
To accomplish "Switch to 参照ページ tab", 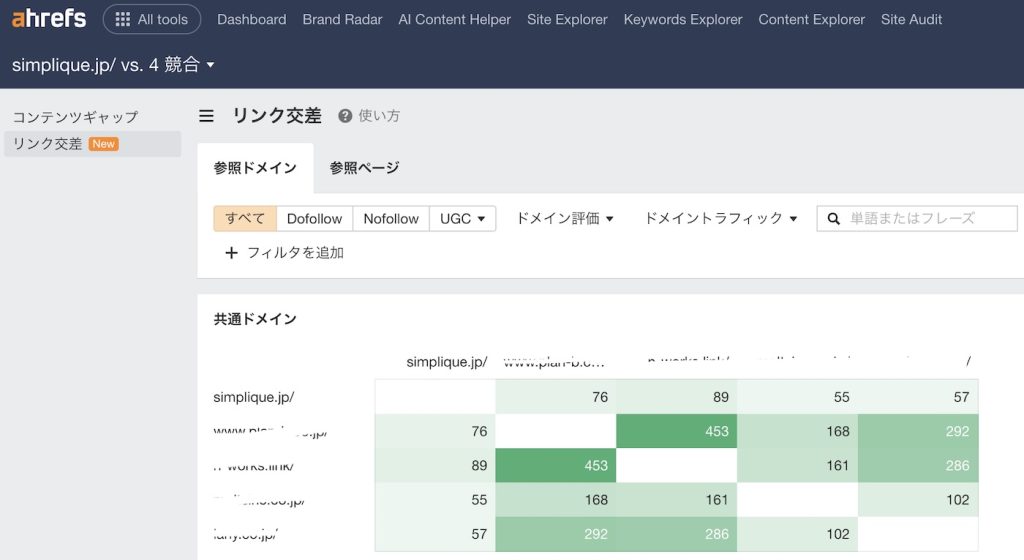I will tap(364, 168).
